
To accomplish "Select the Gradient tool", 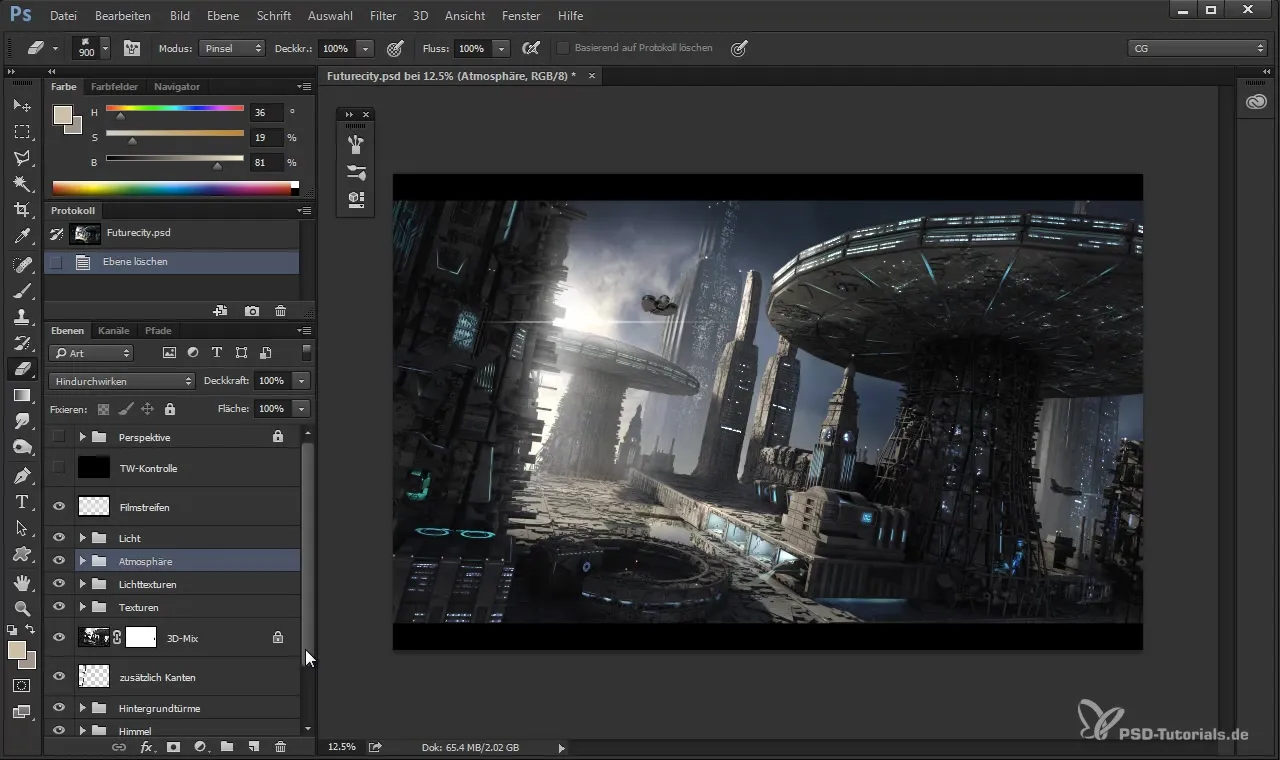I will pos(22,395).
